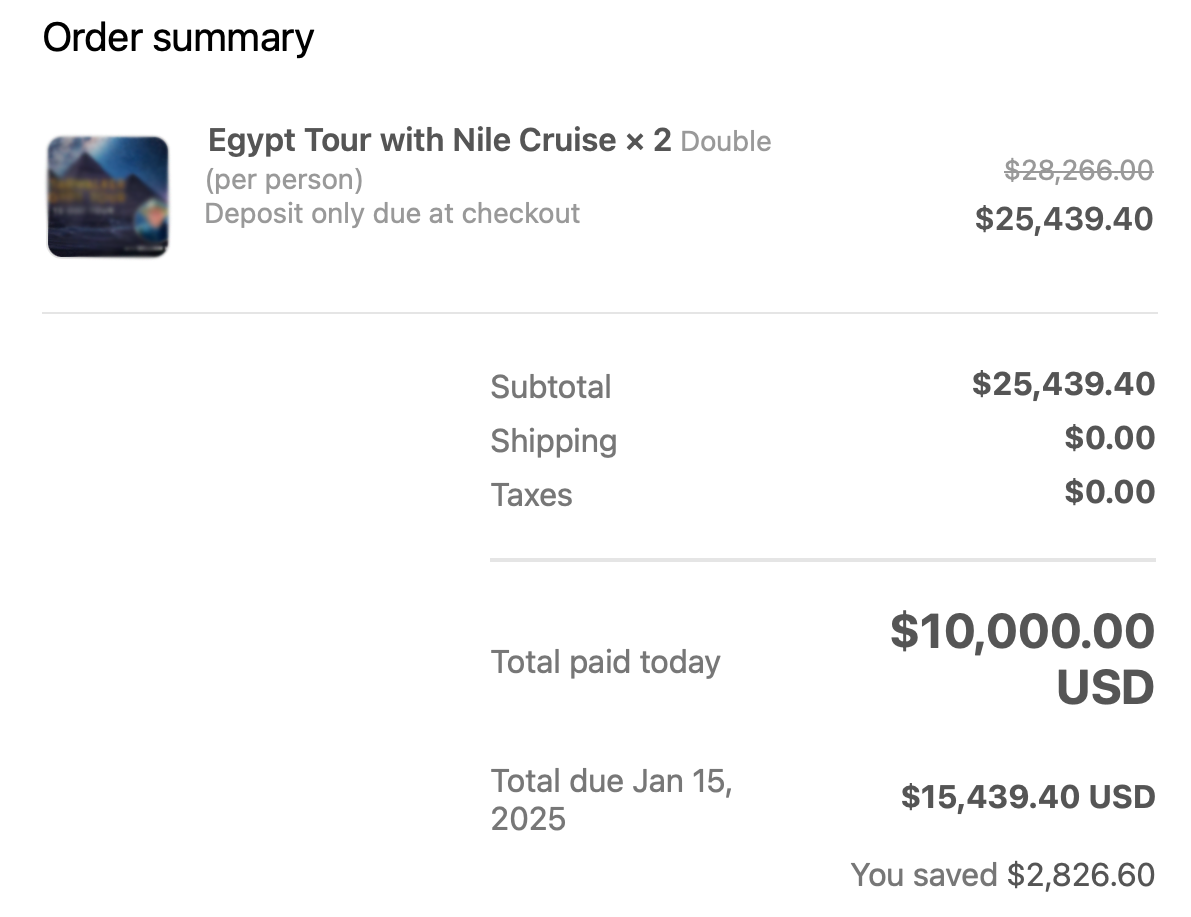Click the $10,000.00 total paid amount
The image size is (1191, 917).
pyautogui.click(x=1022, y=632)
